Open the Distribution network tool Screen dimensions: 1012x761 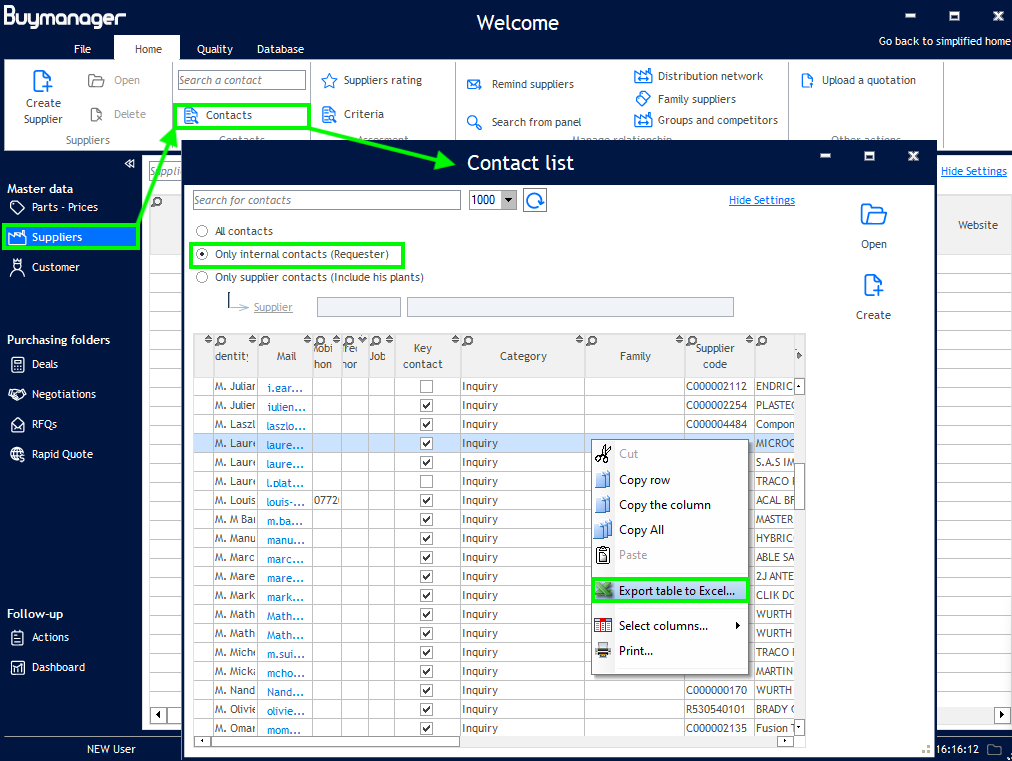pyautogui.click(x=643, y=76)
